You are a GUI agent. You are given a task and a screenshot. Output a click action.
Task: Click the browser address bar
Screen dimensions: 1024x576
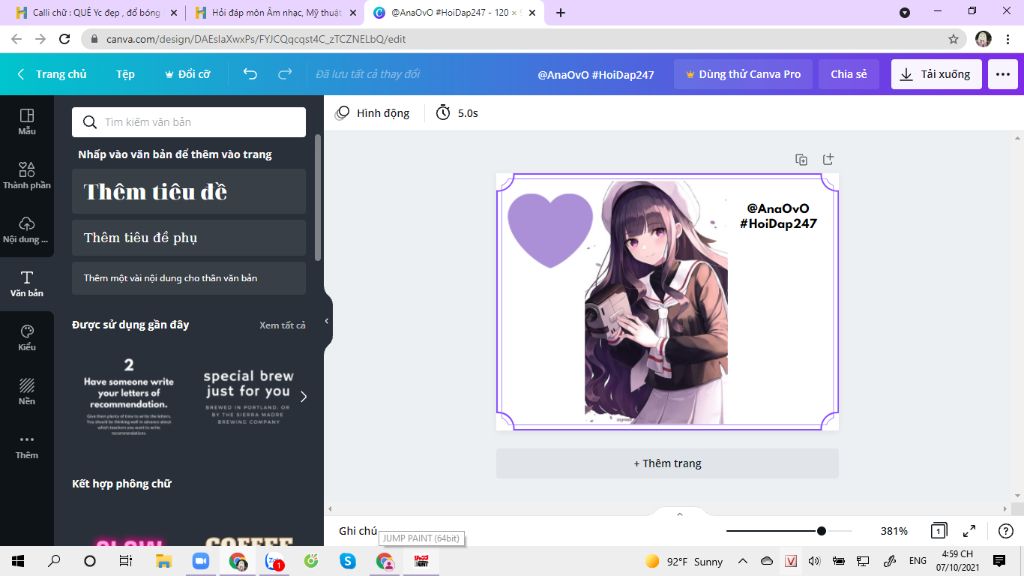tap(522, 39)
